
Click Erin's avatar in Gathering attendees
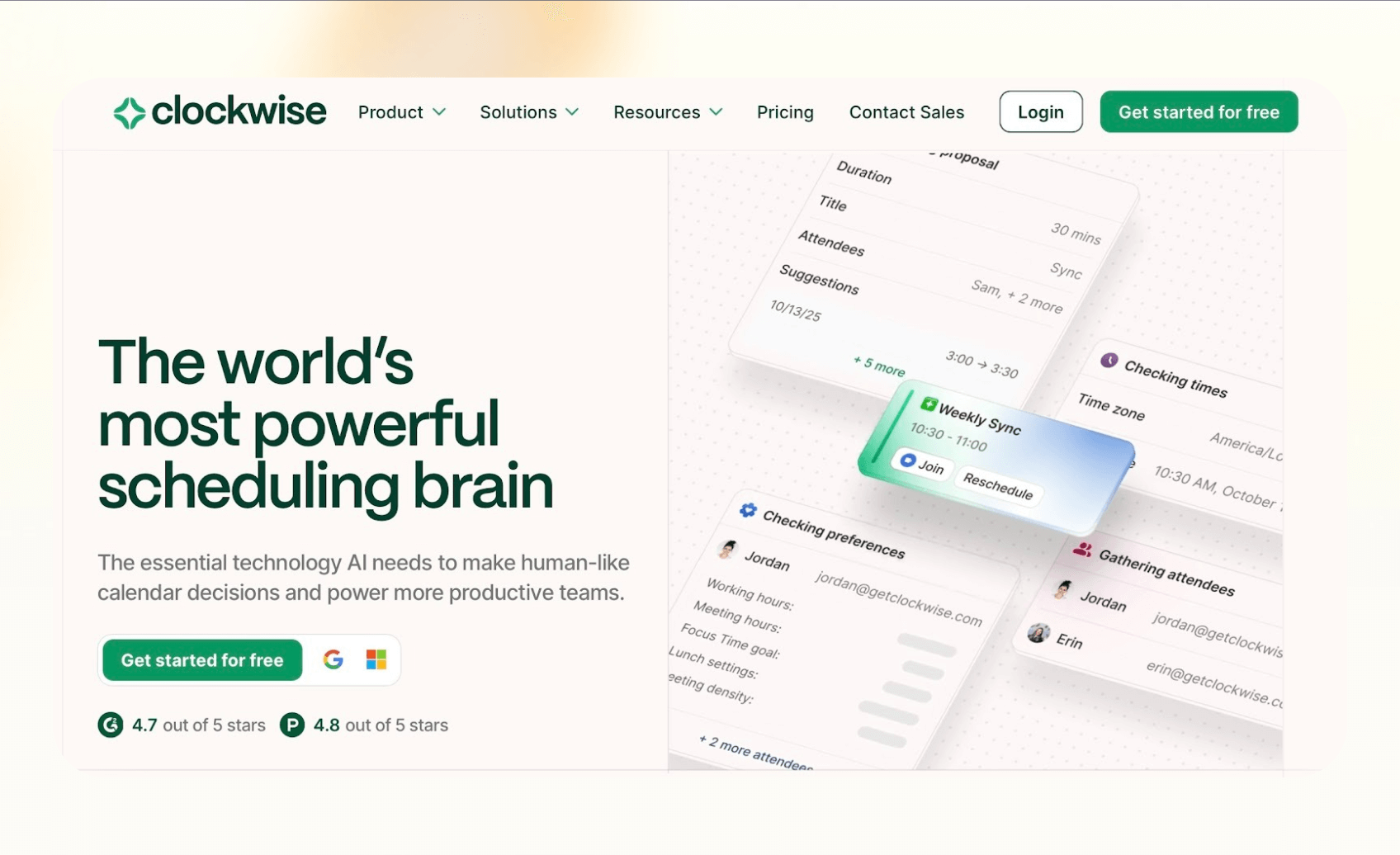pos(1038,634)
